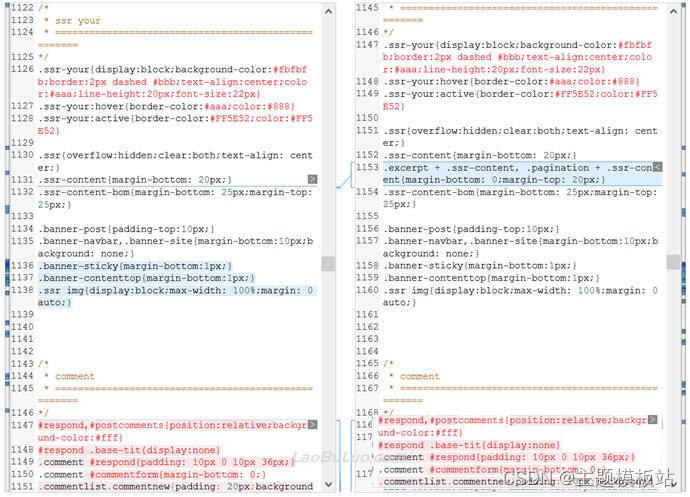Click right pane line number 1161

click(x=367, y=314)
